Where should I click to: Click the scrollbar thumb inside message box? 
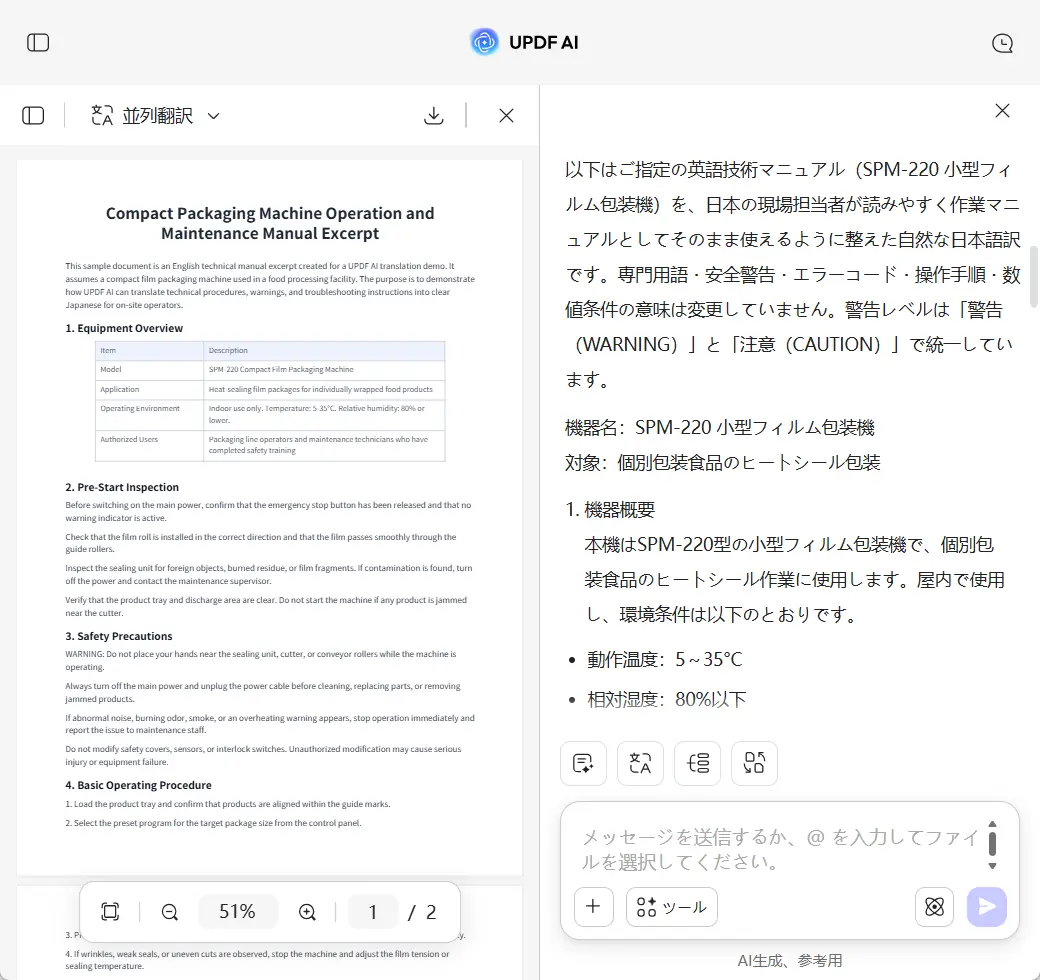[992, 843]
